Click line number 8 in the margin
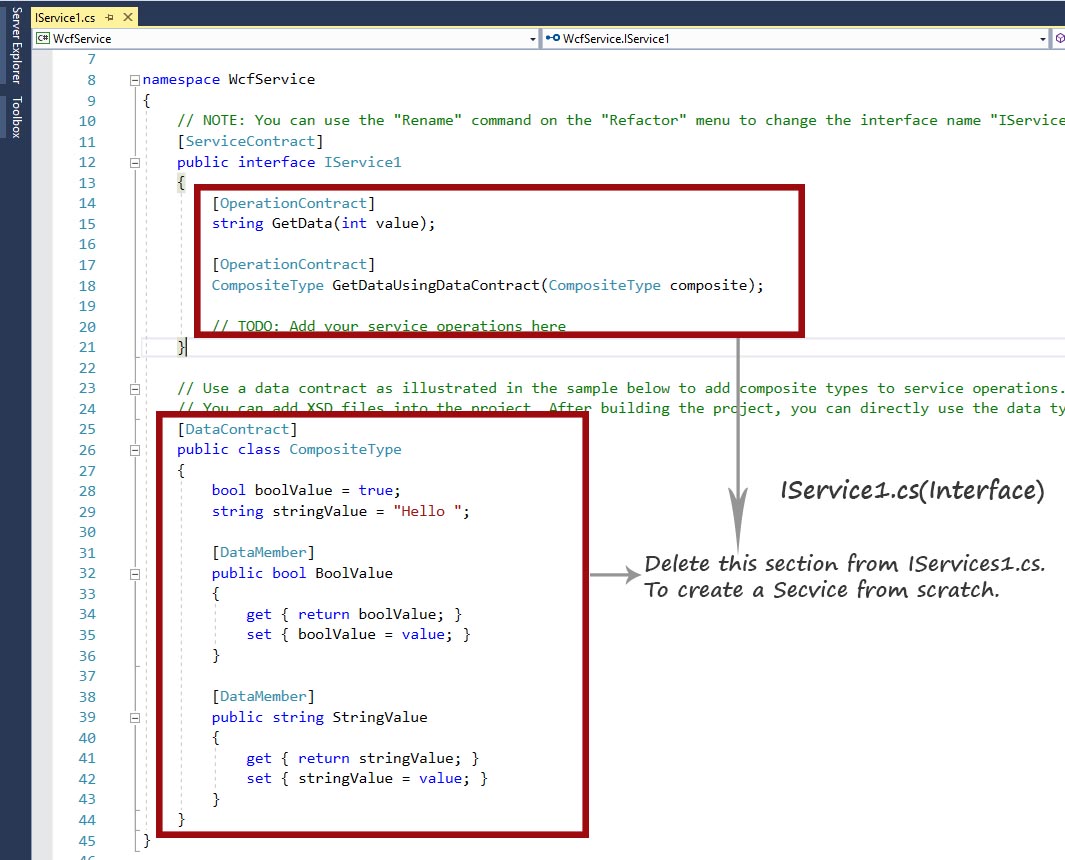This screenshot has height=860, width=1065. 92,80
